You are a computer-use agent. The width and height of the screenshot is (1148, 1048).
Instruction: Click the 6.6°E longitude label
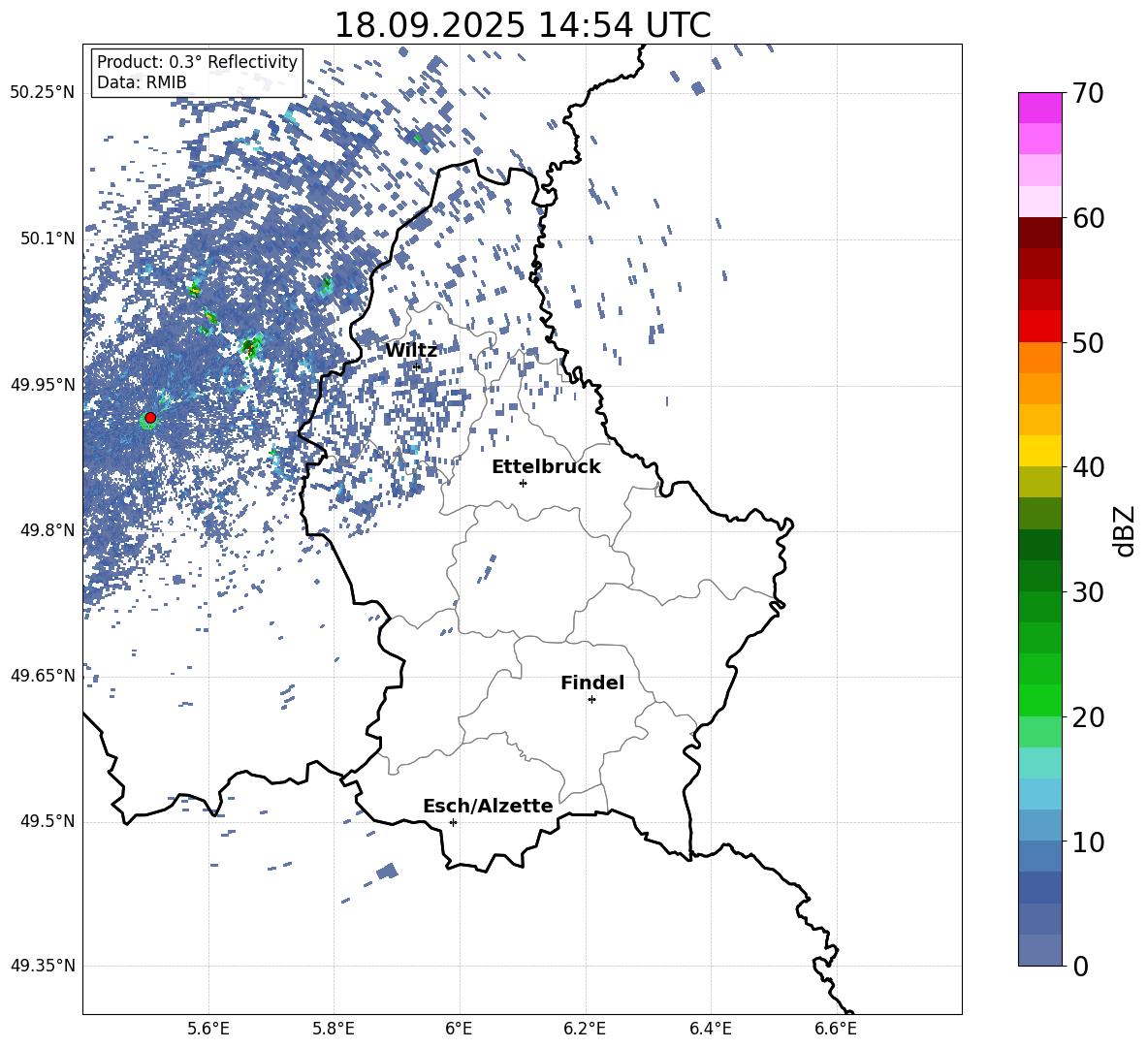click(x=836, y=1029)
